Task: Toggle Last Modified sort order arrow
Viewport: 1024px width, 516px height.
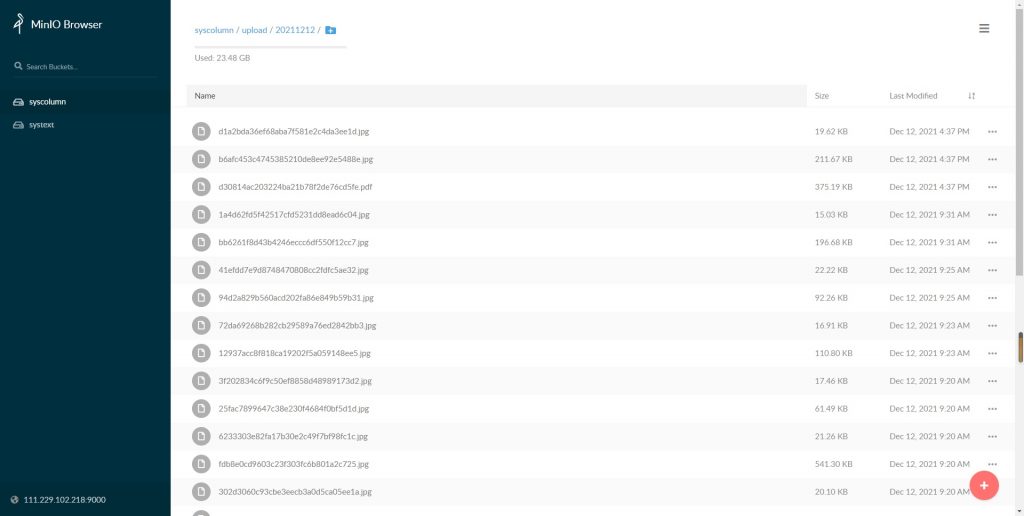Action: [972, 96]
